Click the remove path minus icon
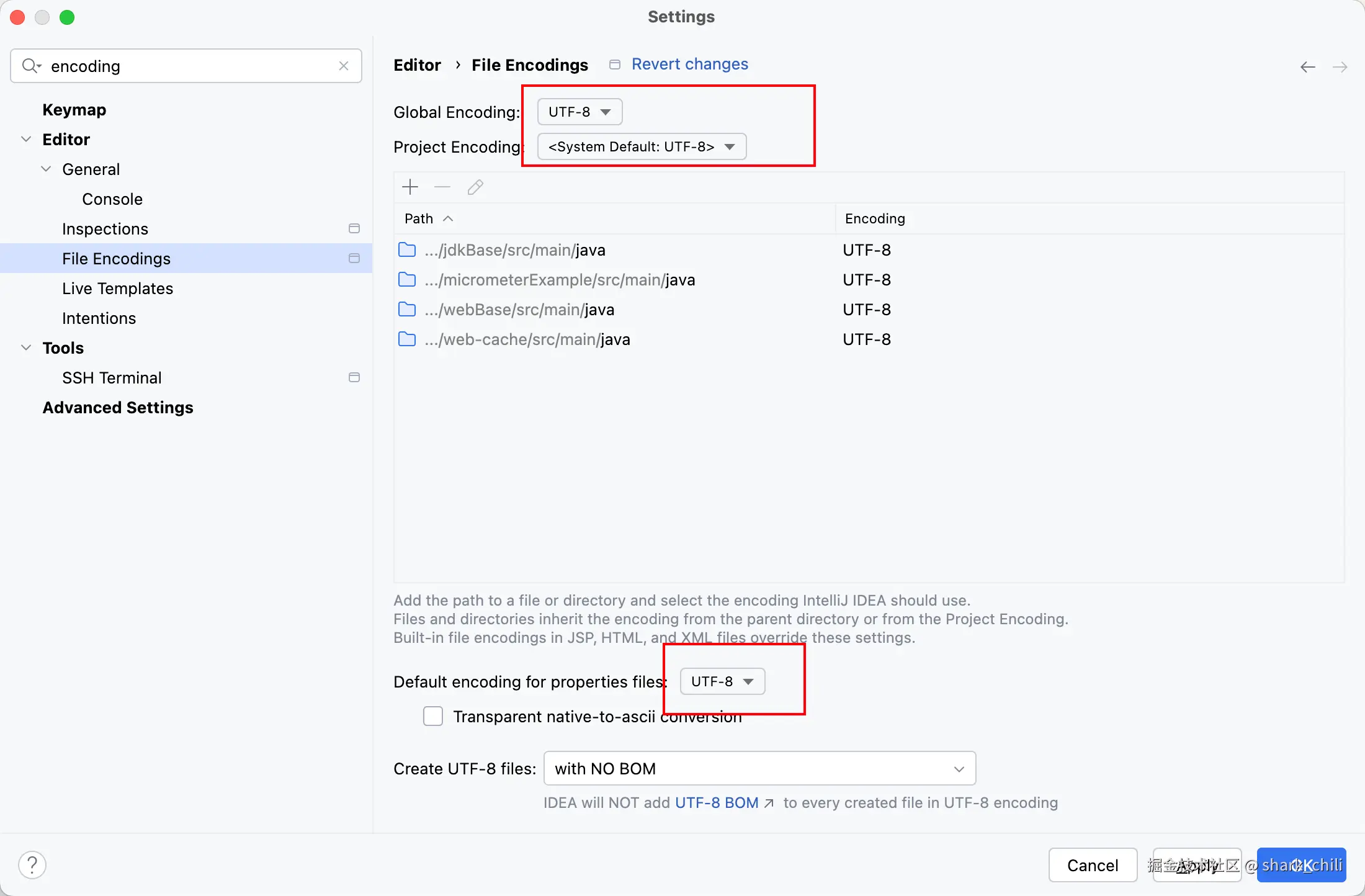The width and height of the screenshot is (1365, 896). pos(442,187)
